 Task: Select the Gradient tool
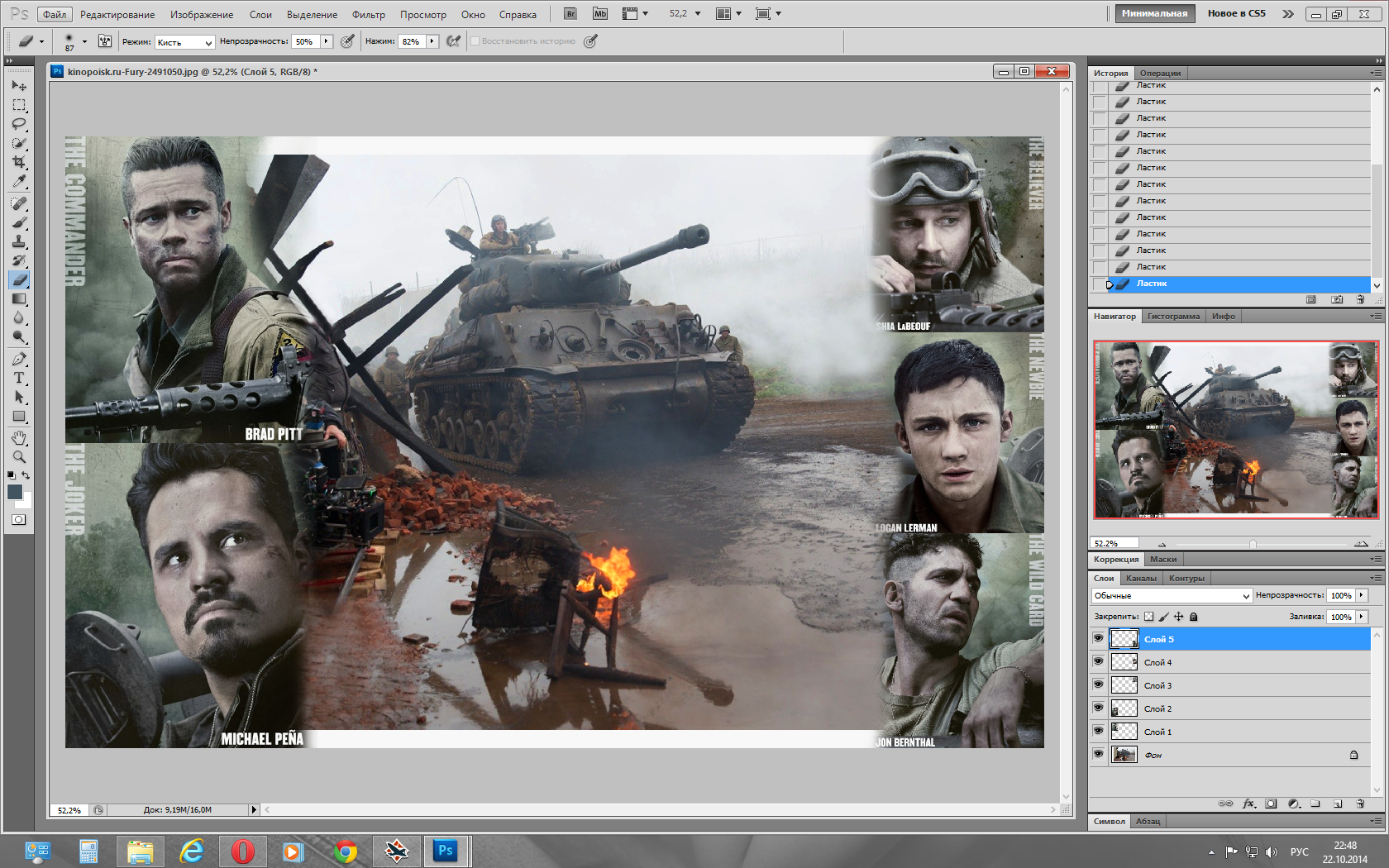(x=19, y=299)
